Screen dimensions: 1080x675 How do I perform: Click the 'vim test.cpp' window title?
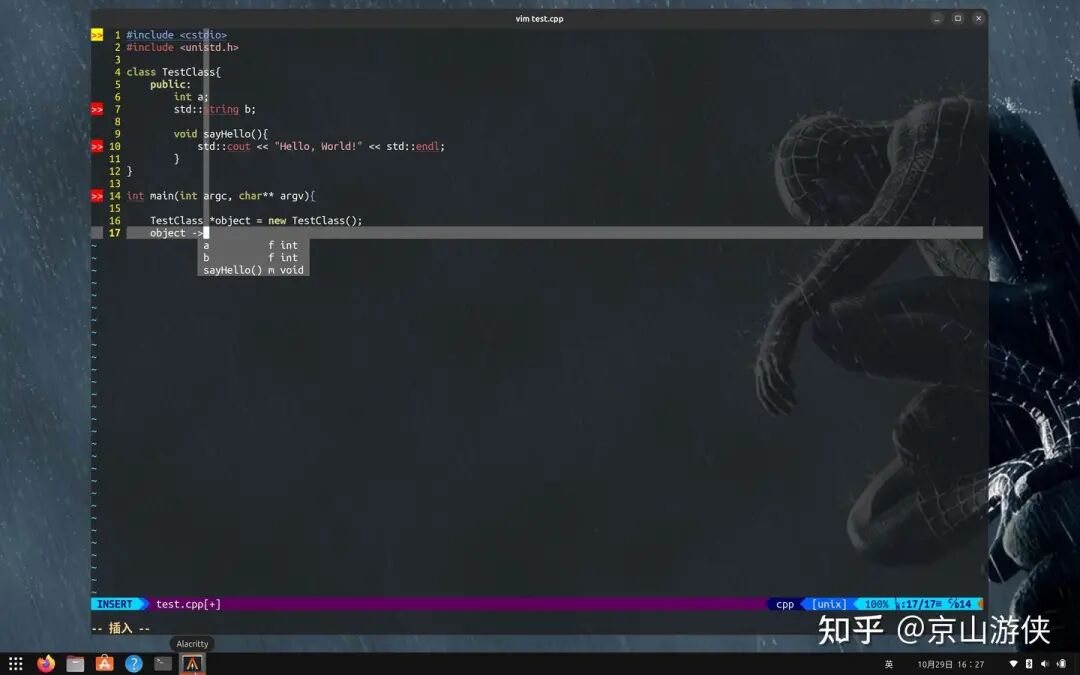tap(539, 19)
